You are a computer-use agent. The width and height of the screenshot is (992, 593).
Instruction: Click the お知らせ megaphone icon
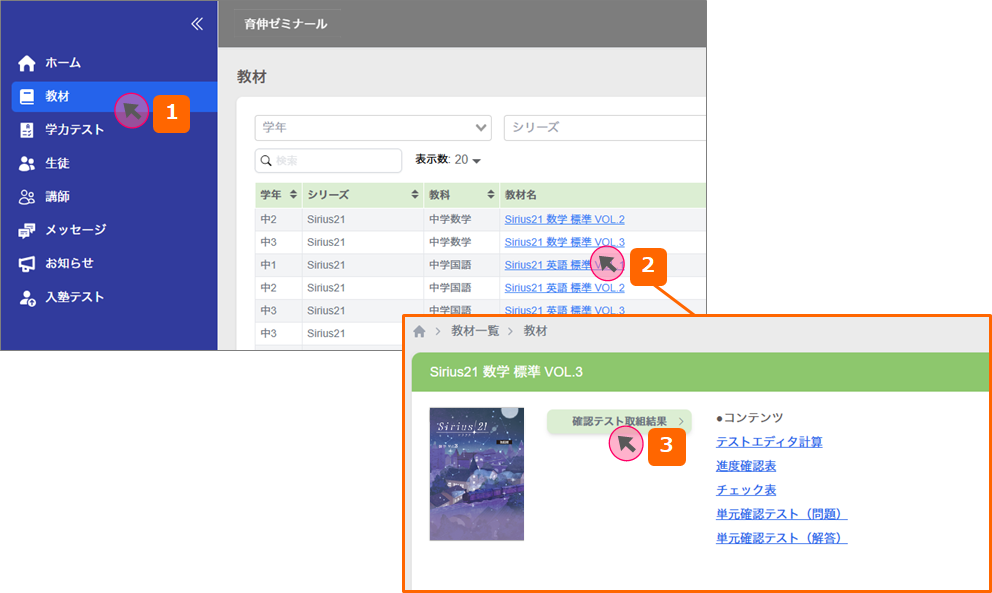coord(27,264)
